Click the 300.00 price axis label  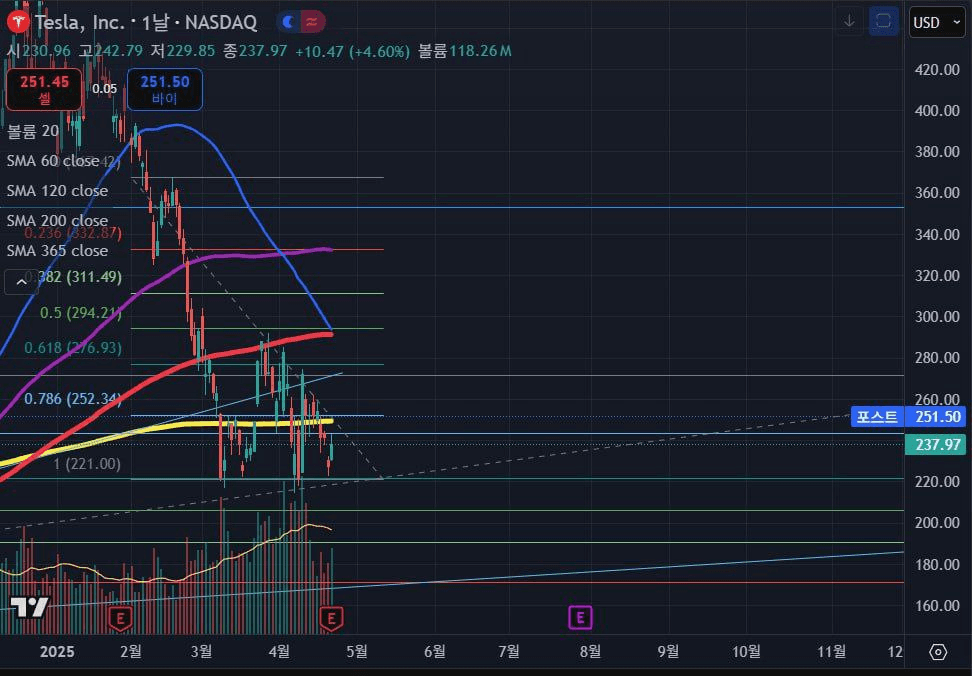pos(937,317)
